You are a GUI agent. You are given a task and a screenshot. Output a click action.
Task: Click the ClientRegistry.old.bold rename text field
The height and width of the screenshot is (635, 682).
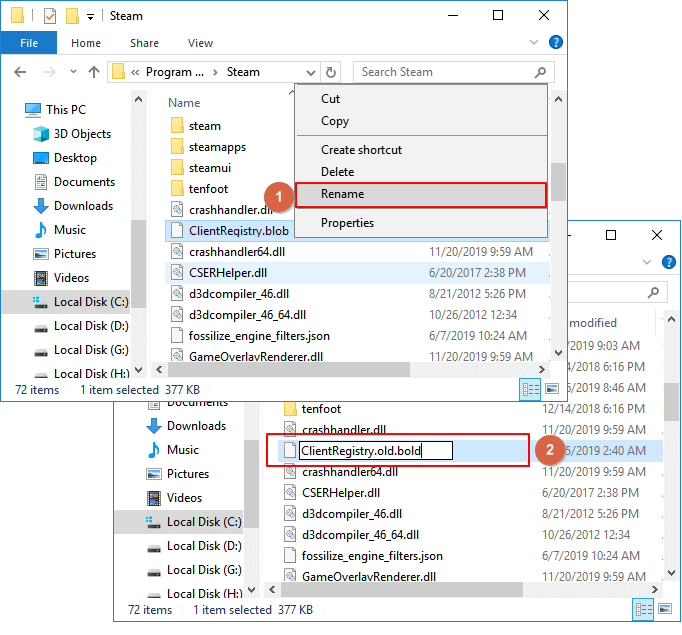point(375,451)
